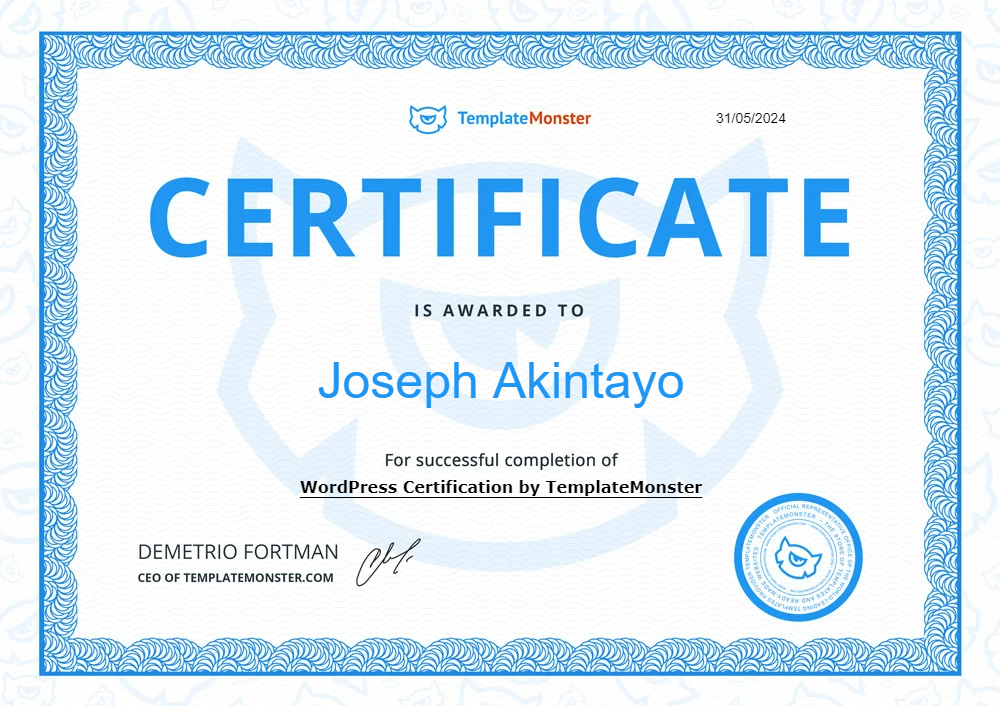Click the left ornamental blue border

coord(59,353)
